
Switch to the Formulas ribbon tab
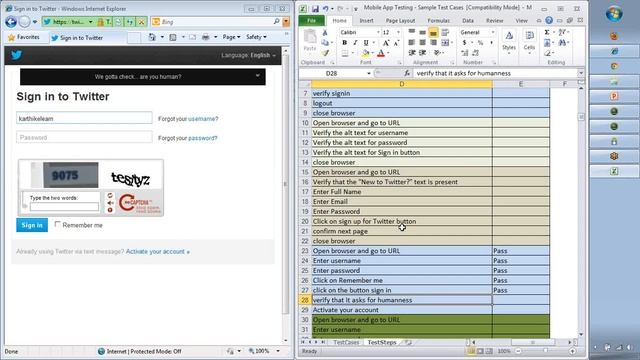click(x=438, y=20)
